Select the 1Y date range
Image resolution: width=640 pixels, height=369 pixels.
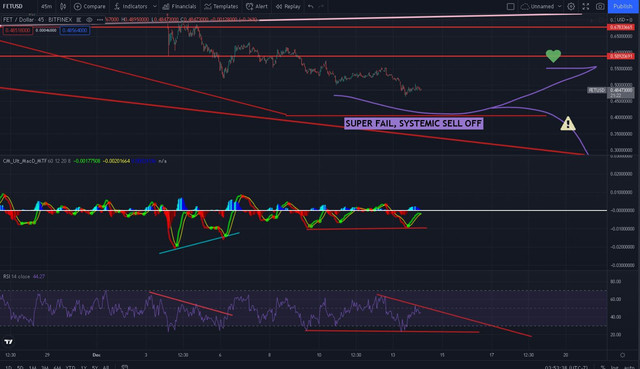click(83, 367)
